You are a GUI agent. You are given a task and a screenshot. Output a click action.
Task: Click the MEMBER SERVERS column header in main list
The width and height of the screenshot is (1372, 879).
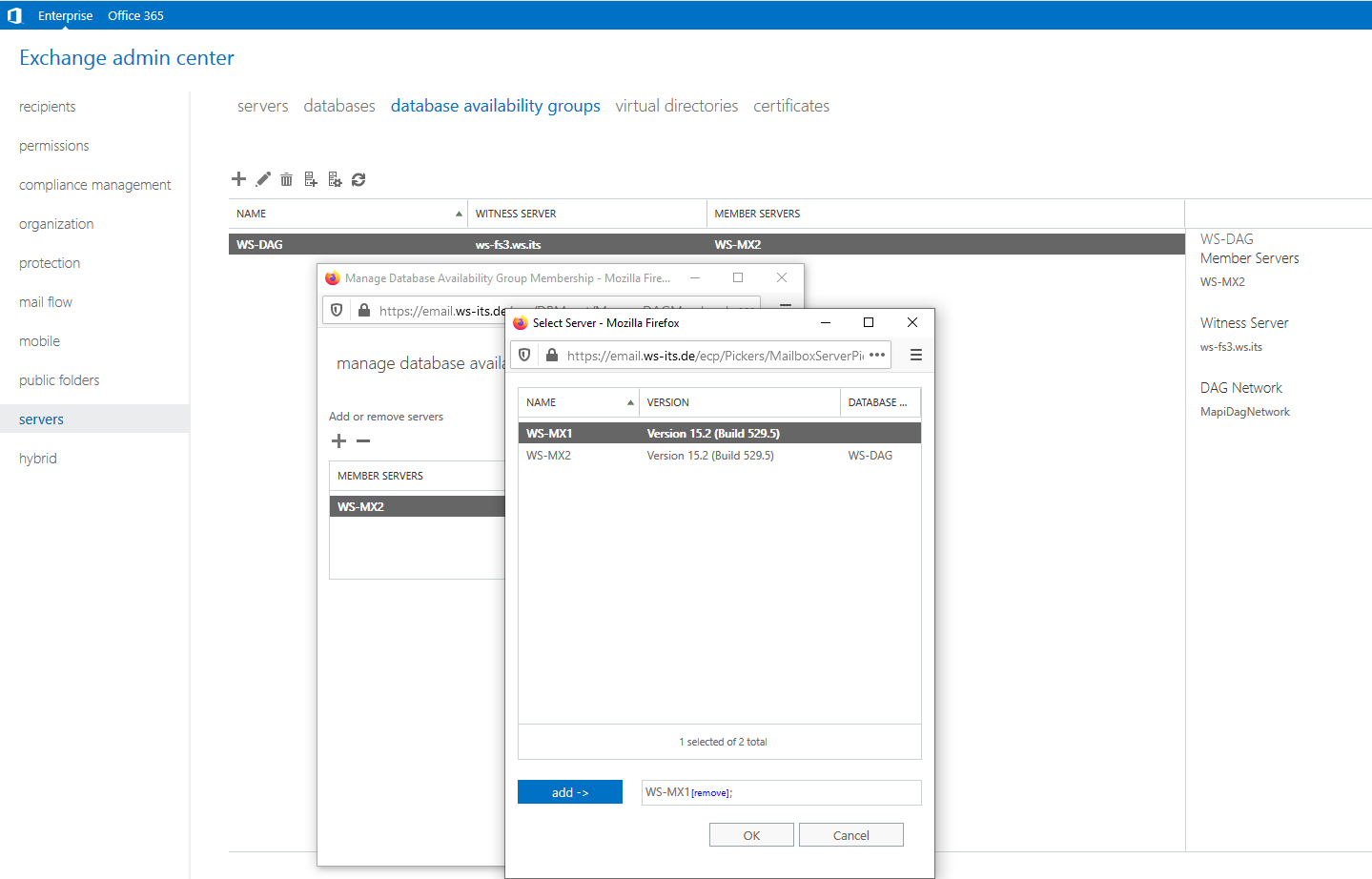[945, 214]
